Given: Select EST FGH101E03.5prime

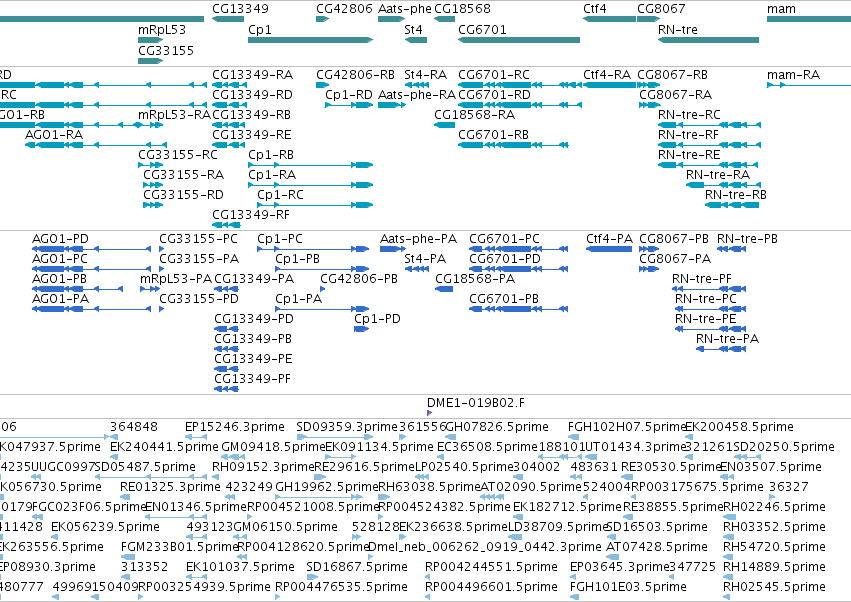Looking at the screenshot, I should (x=628, y=587).
